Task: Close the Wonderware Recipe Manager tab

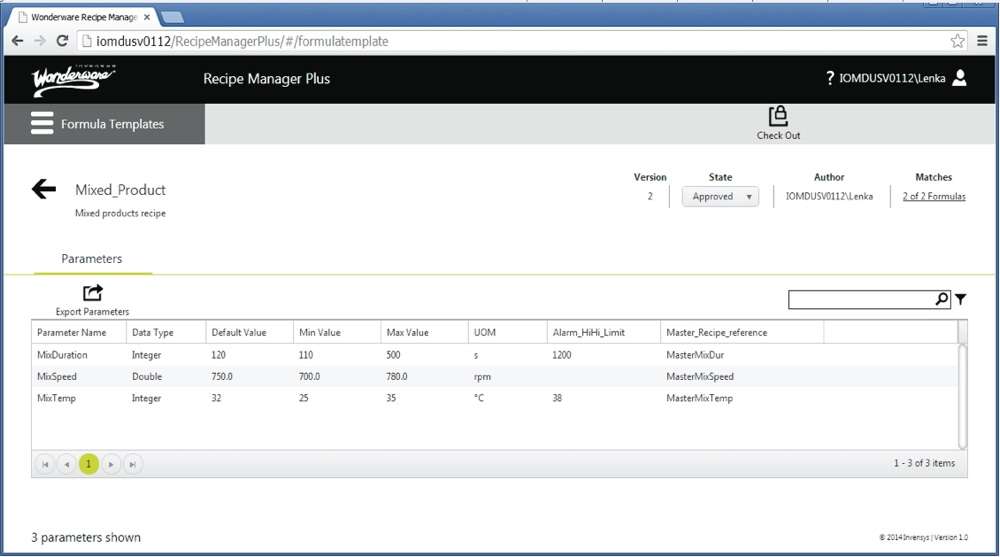Action: [147, 17]
